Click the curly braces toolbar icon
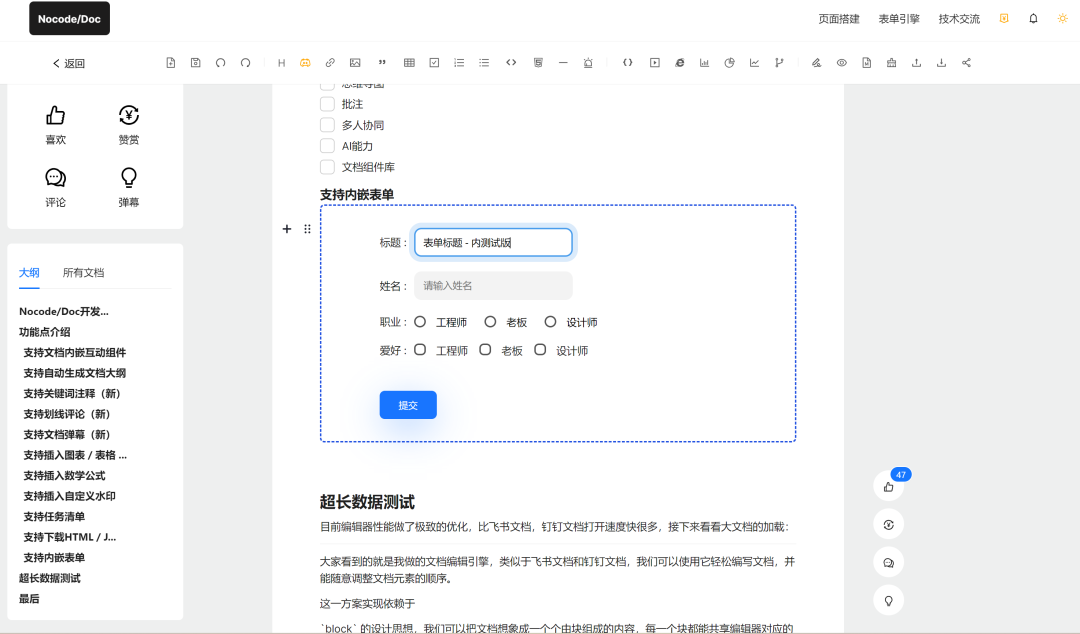This screenshot has width=1080, height=634. point(627,63)
